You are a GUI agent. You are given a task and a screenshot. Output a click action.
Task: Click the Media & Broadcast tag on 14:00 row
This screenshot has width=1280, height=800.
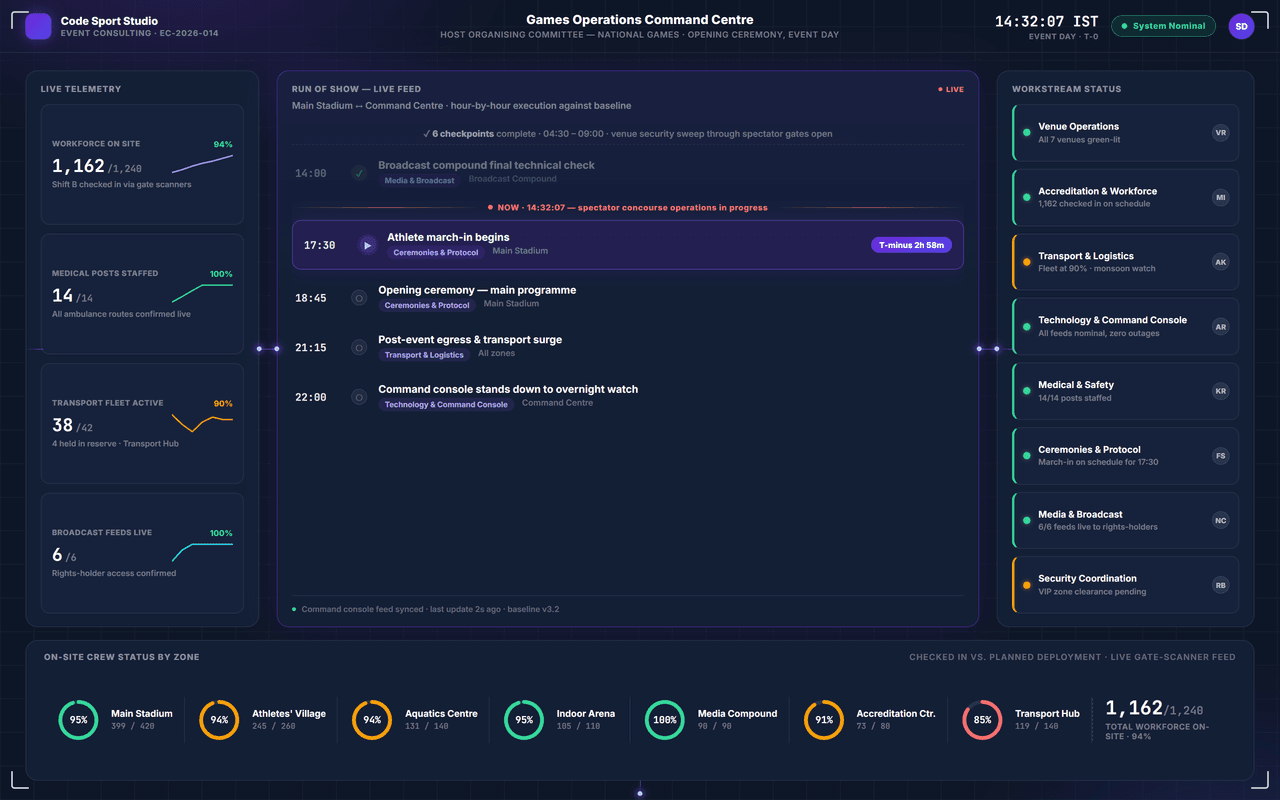pyautogui.click(x=419, y=181)
